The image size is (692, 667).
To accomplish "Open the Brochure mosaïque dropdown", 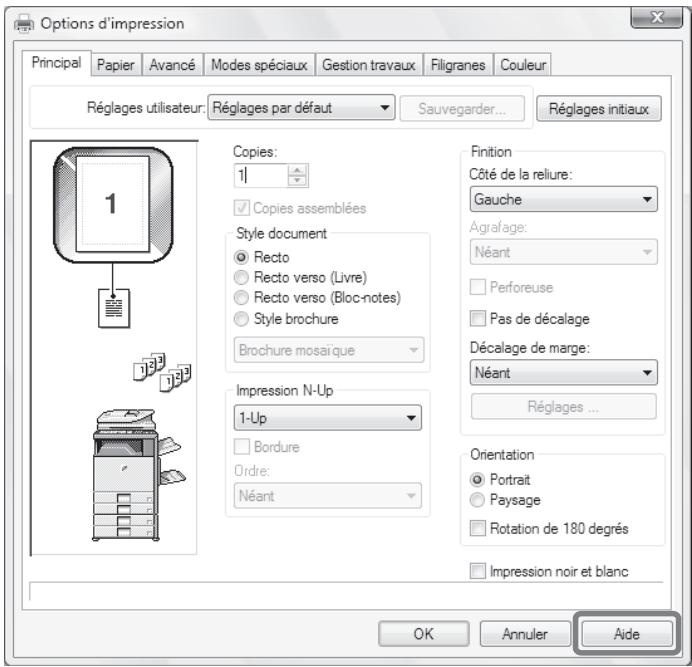I will click(x=329, y=350).
